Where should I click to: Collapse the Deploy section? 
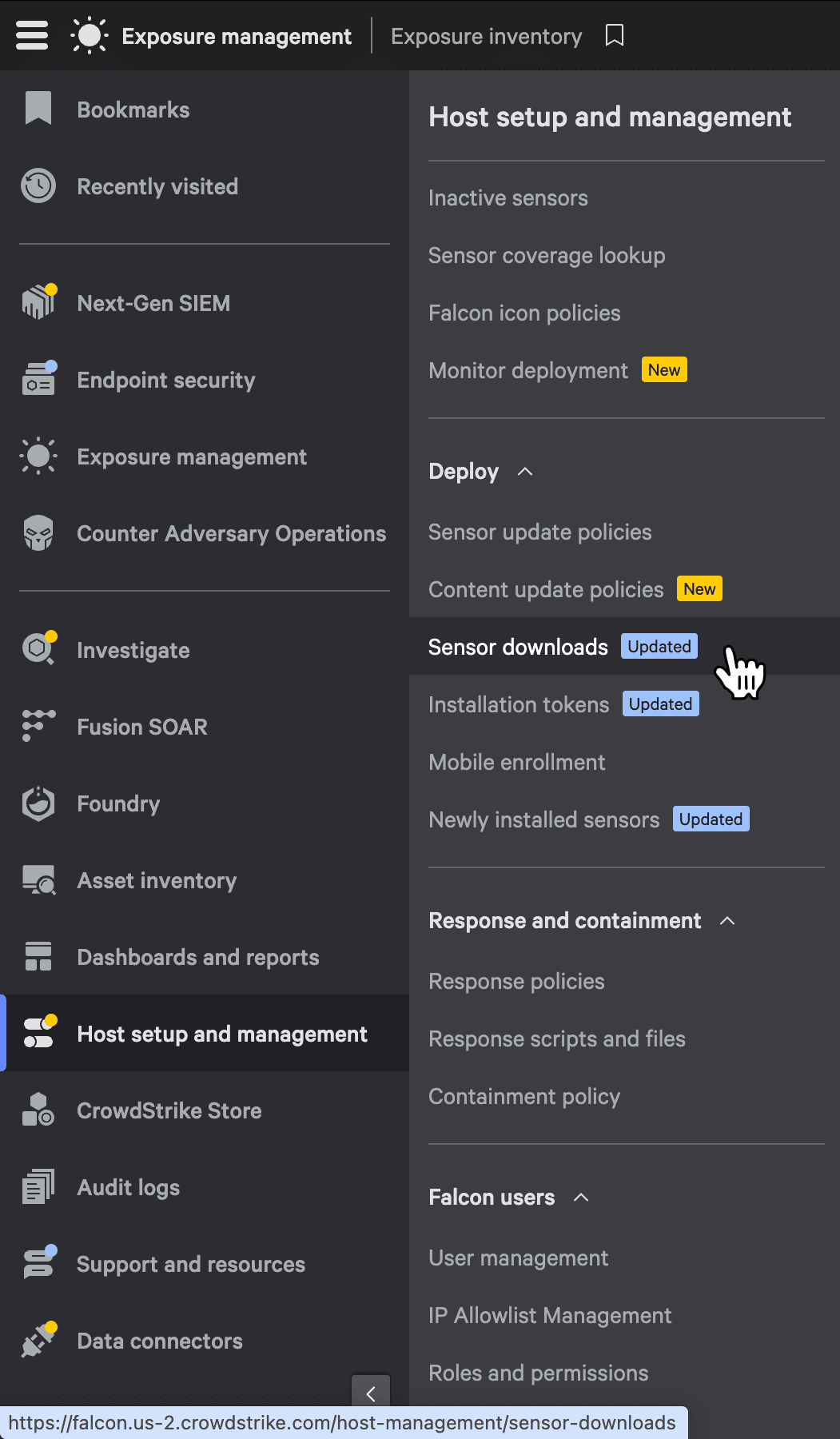(x=525, y=472)
